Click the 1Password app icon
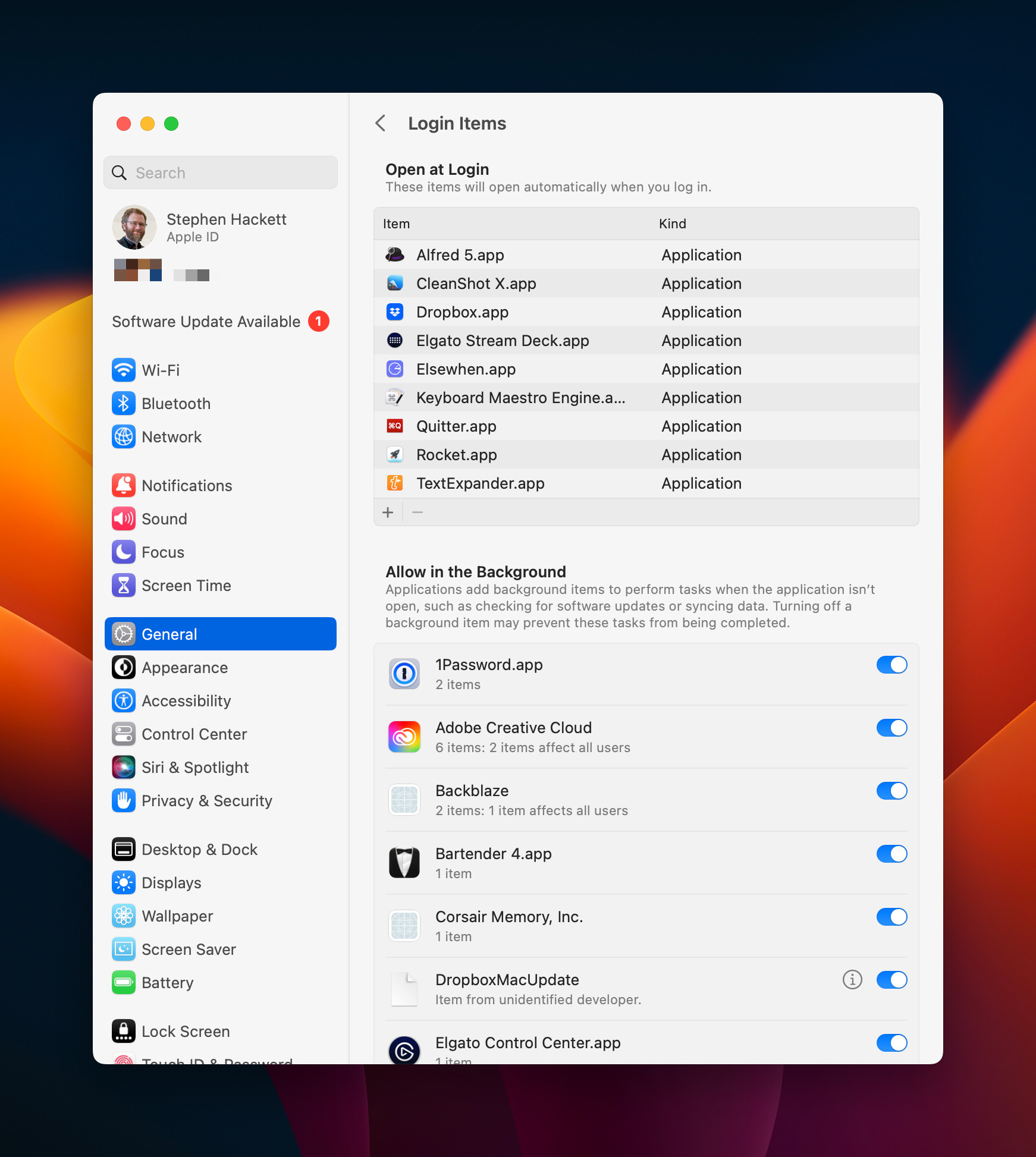 point(404,674)
